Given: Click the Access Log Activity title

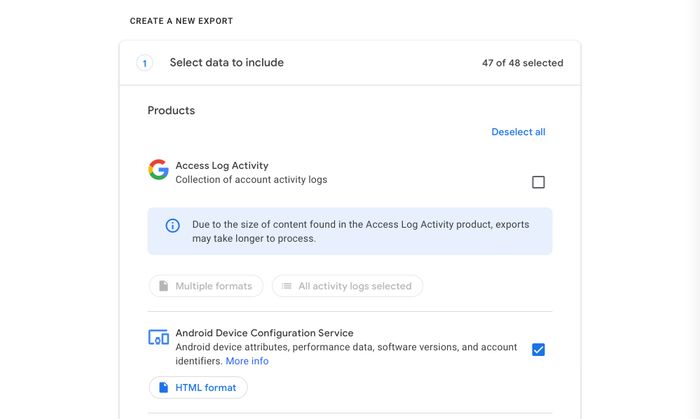Looking at the screenshot, I should click(222, 166).
